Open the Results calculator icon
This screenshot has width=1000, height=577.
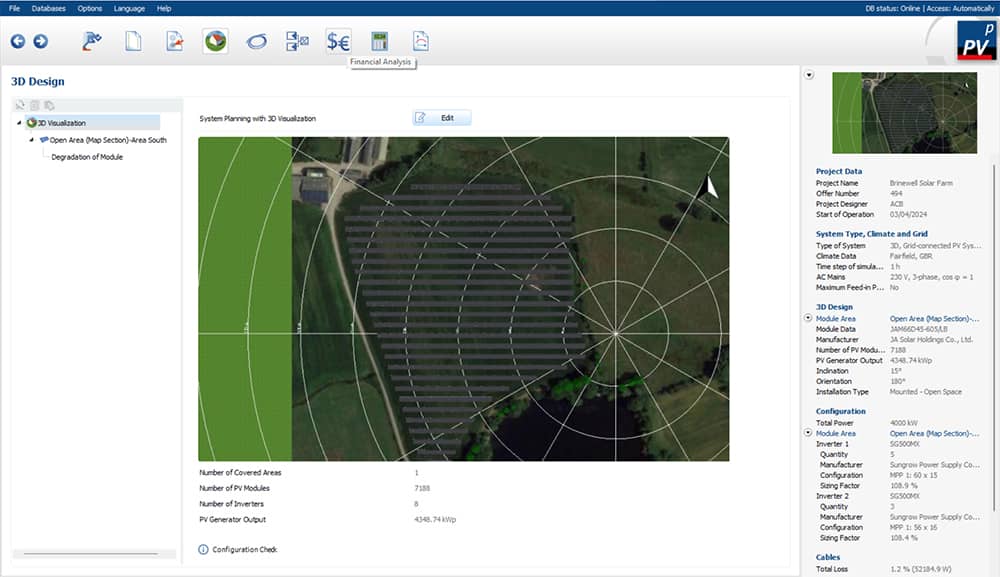tap(379, 41)
